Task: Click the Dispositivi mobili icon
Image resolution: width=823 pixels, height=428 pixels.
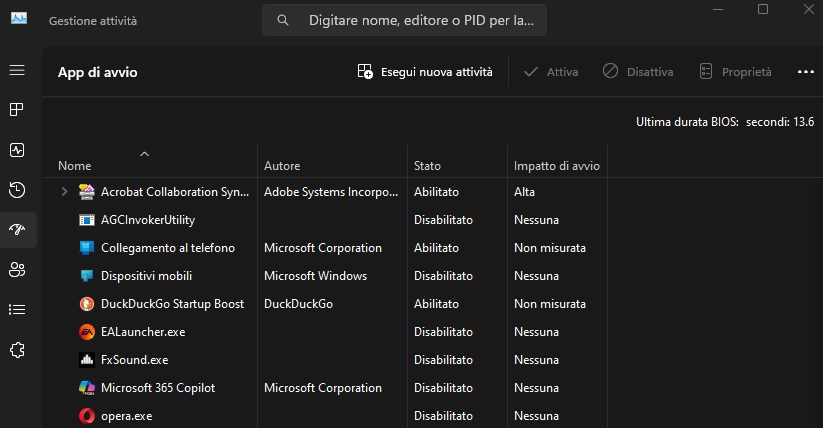Action: point(87,276)
